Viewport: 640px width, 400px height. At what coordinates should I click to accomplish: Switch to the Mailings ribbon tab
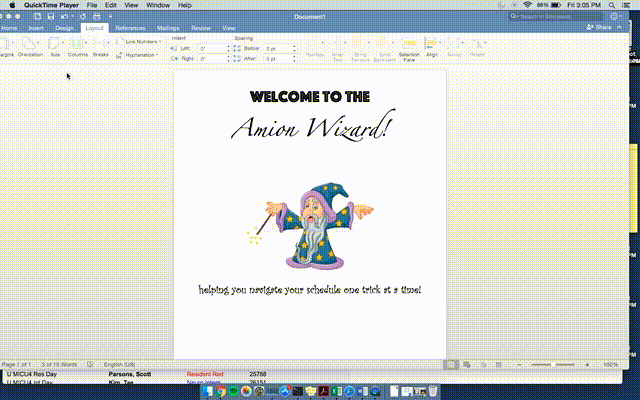[x=168, y=28]
